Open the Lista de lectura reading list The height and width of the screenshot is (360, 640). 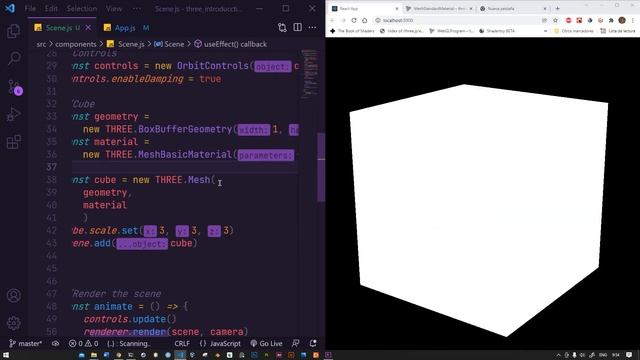[618, 31]
